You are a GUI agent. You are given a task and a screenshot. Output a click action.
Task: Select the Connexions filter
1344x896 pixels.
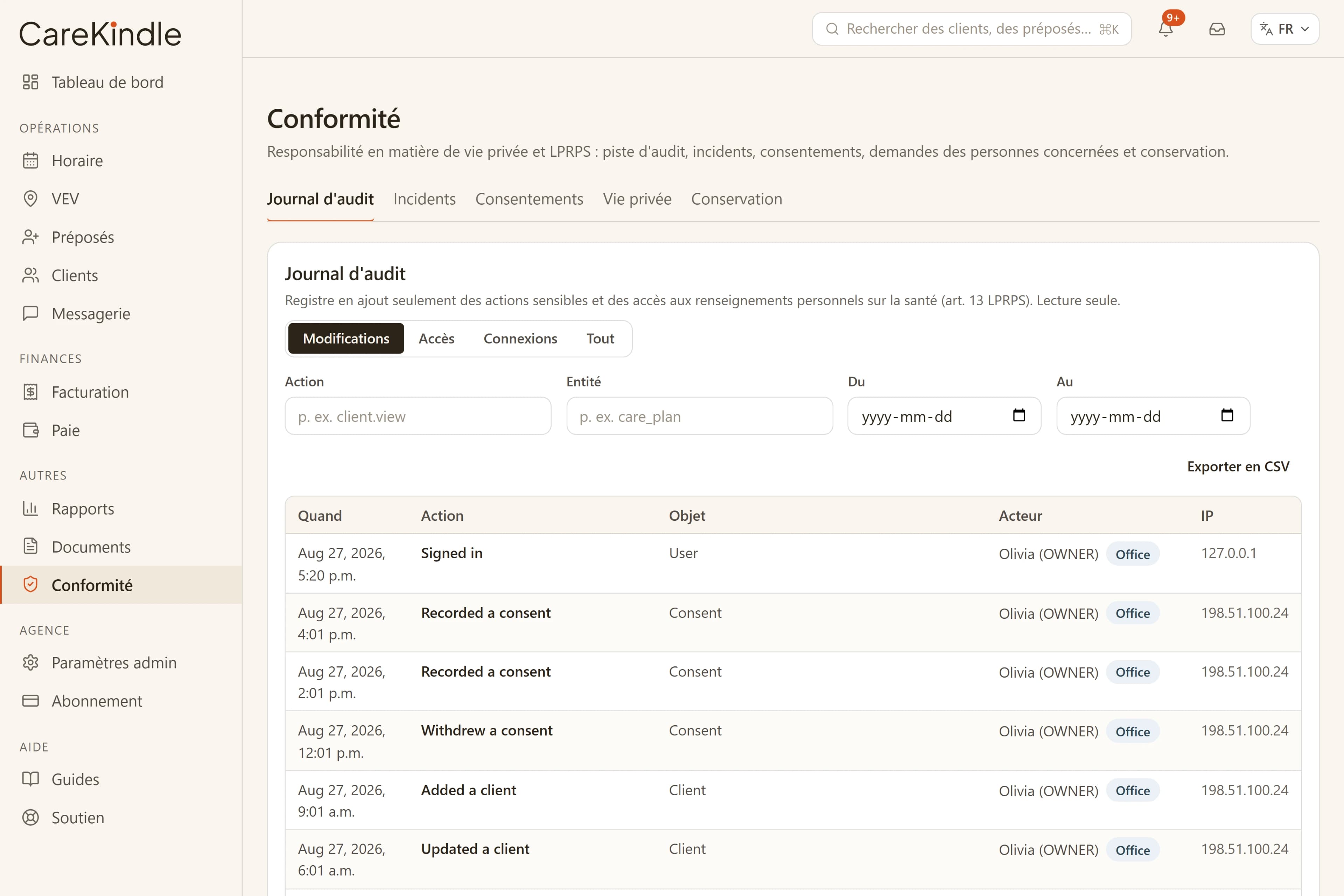pyautogui.click(x=520, y=339)
